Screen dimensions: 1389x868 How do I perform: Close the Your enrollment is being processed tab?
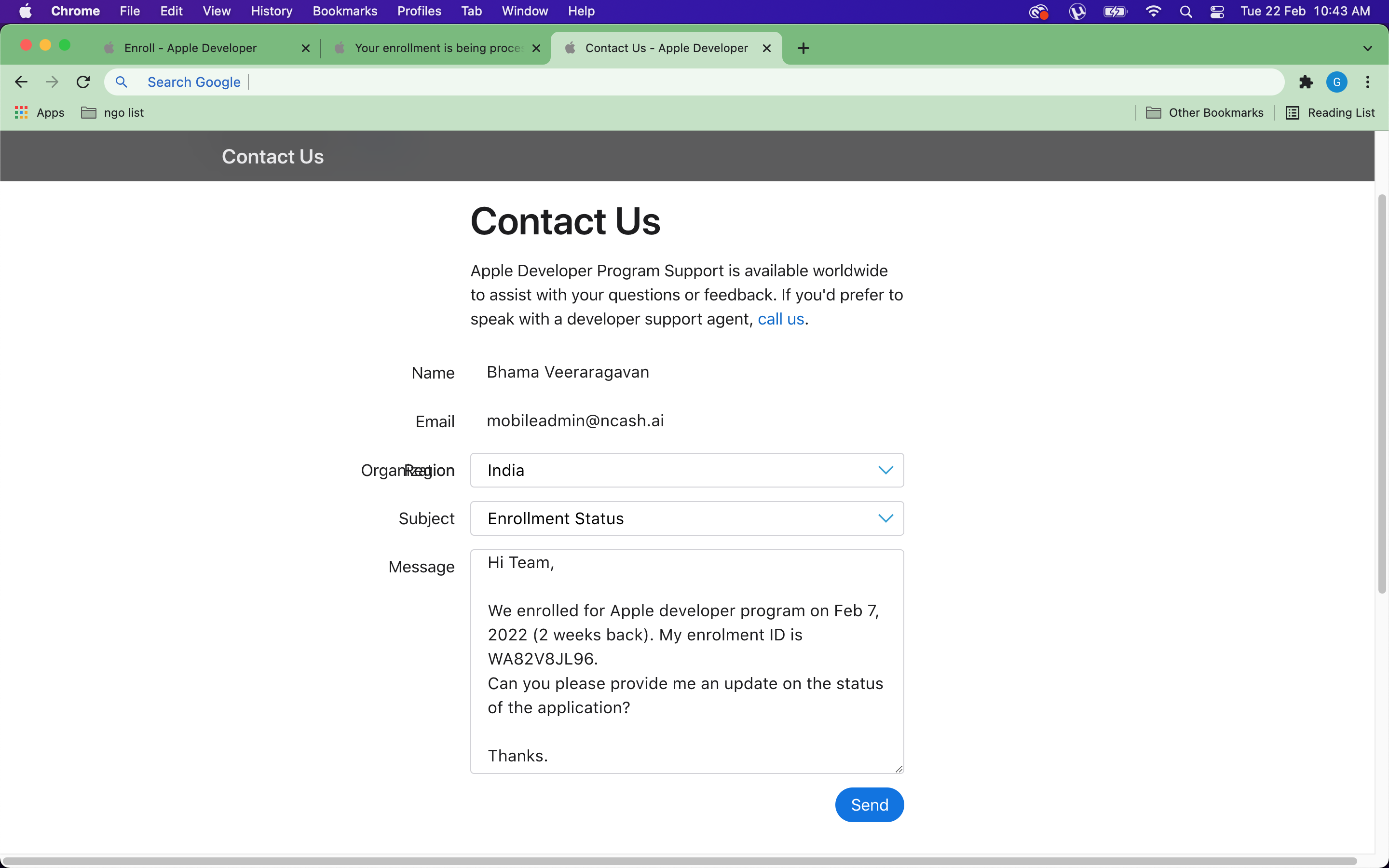click(537, 48)
